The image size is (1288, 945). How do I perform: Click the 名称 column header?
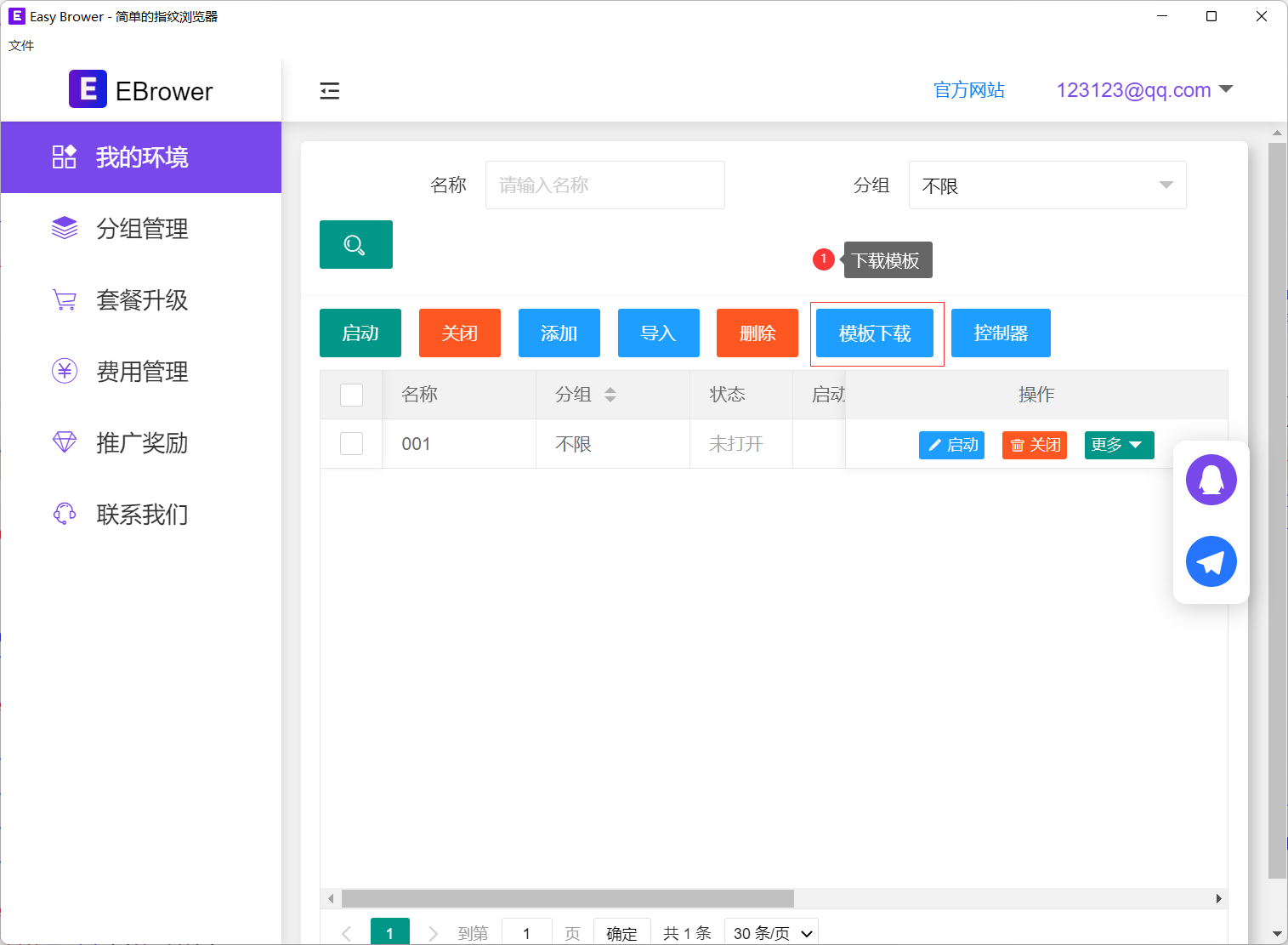pos(459,395)
